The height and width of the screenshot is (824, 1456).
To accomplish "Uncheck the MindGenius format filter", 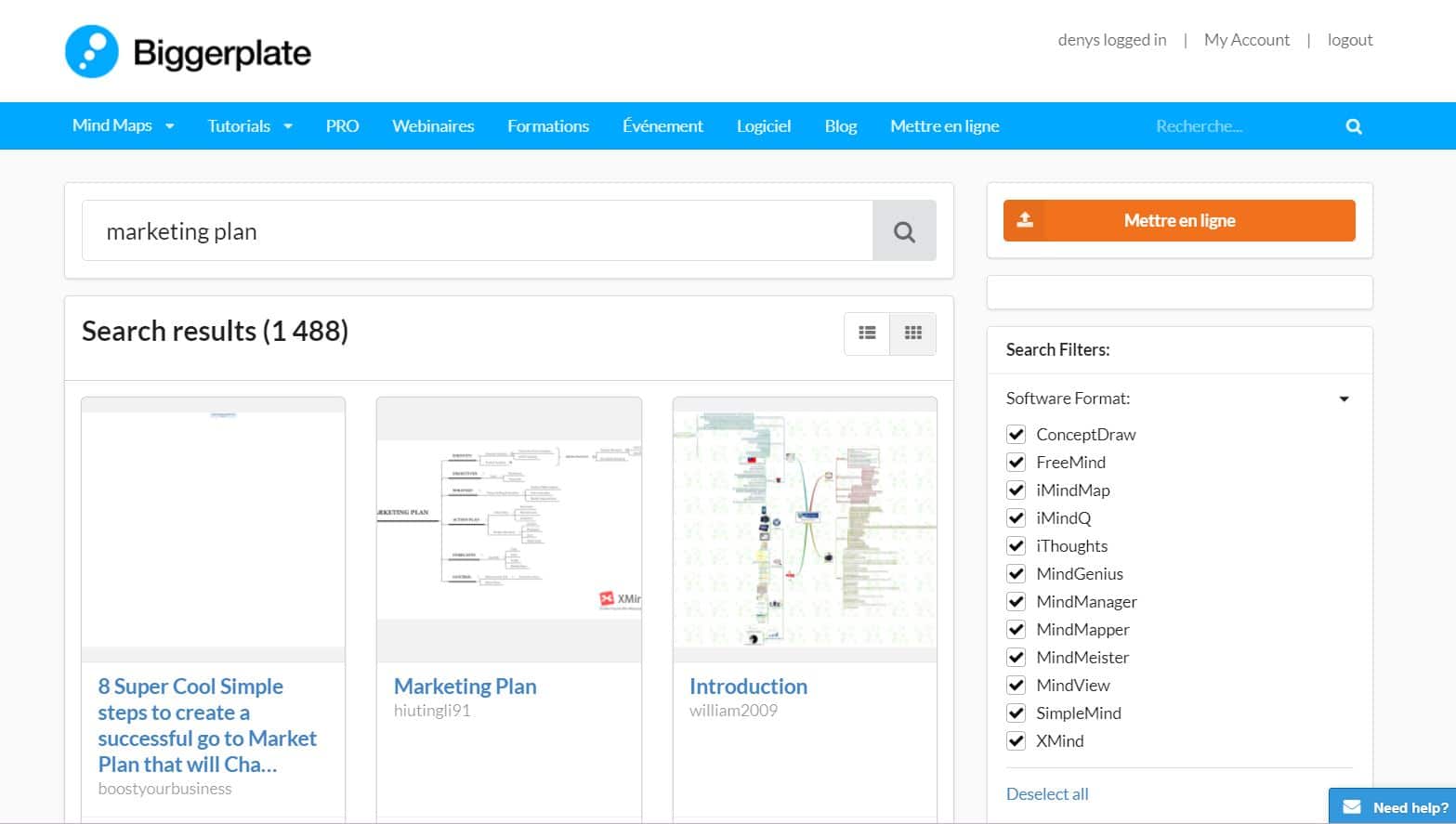I will (x=1016, y=573).
